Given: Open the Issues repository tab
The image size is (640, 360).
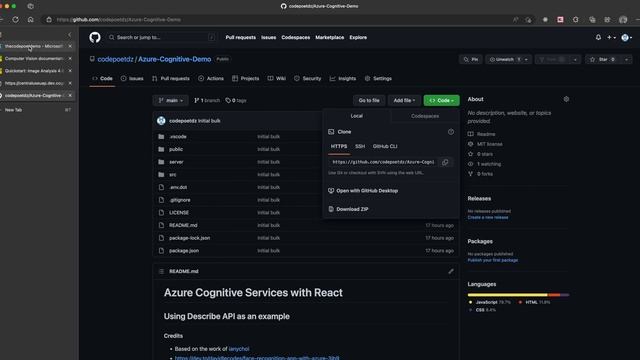Looking at the screenshot, I should [132, 78].
